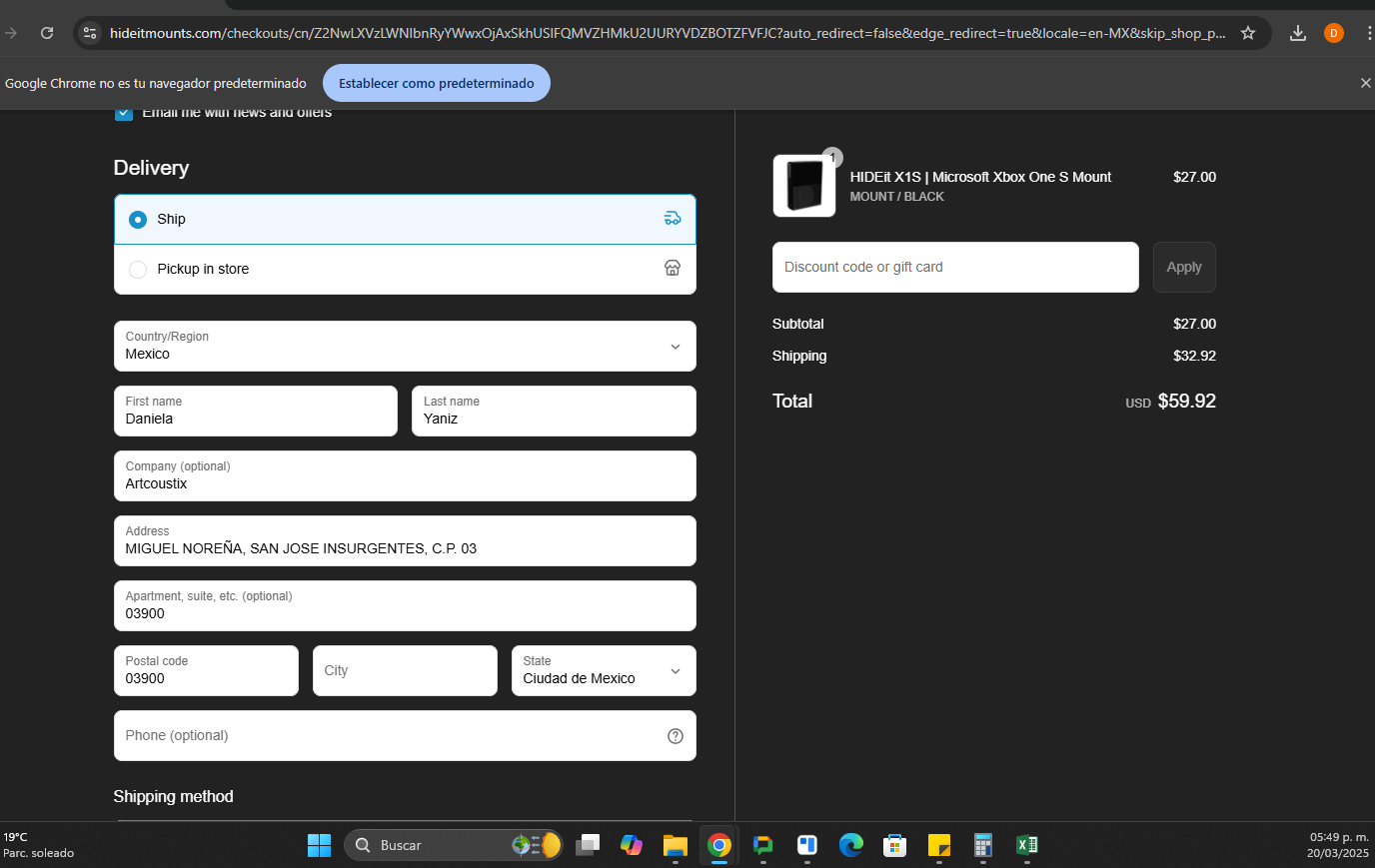Click the Phone (optional) field
This screenshot has width=1375, height=868.
[x=405, y=735]
